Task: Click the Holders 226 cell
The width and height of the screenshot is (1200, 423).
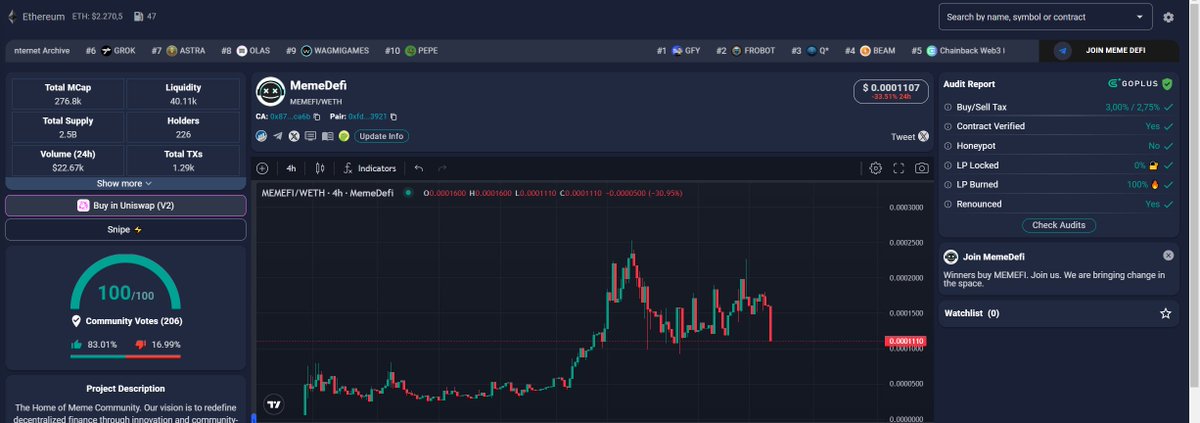Action: [x=183, y=127]
